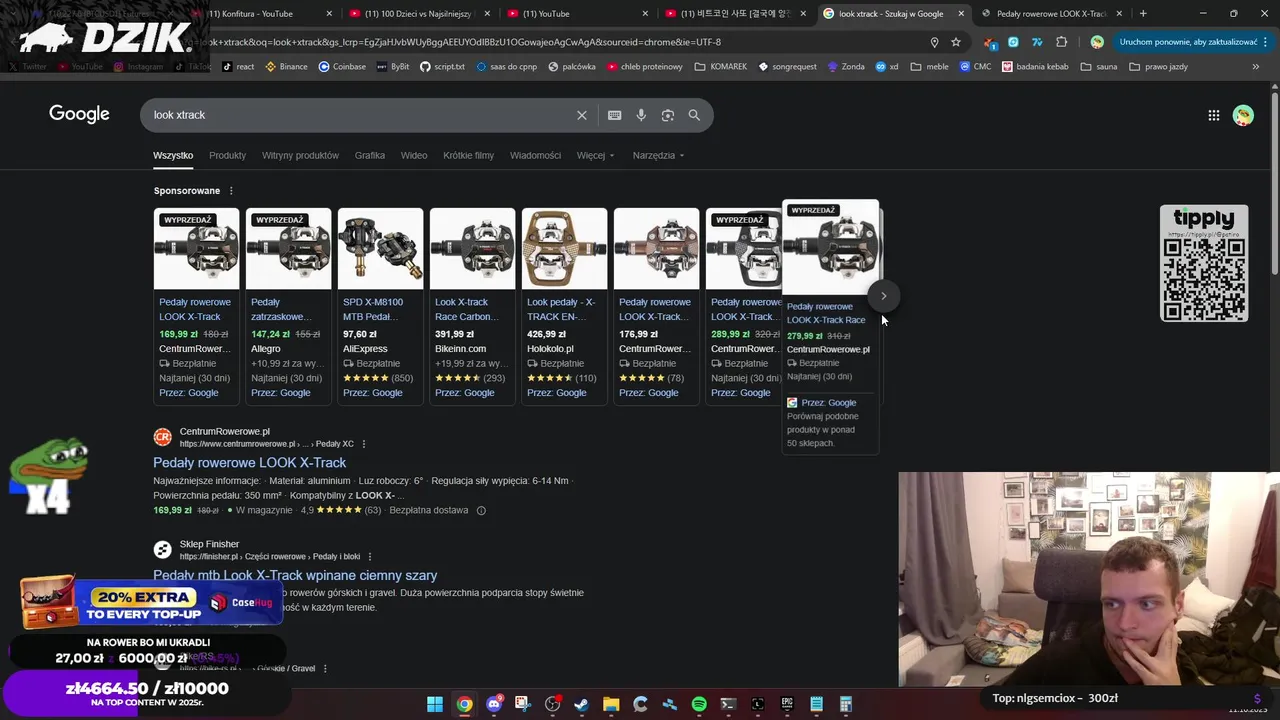
Task: Open Spotify from the taskbar
Action: 699,704
